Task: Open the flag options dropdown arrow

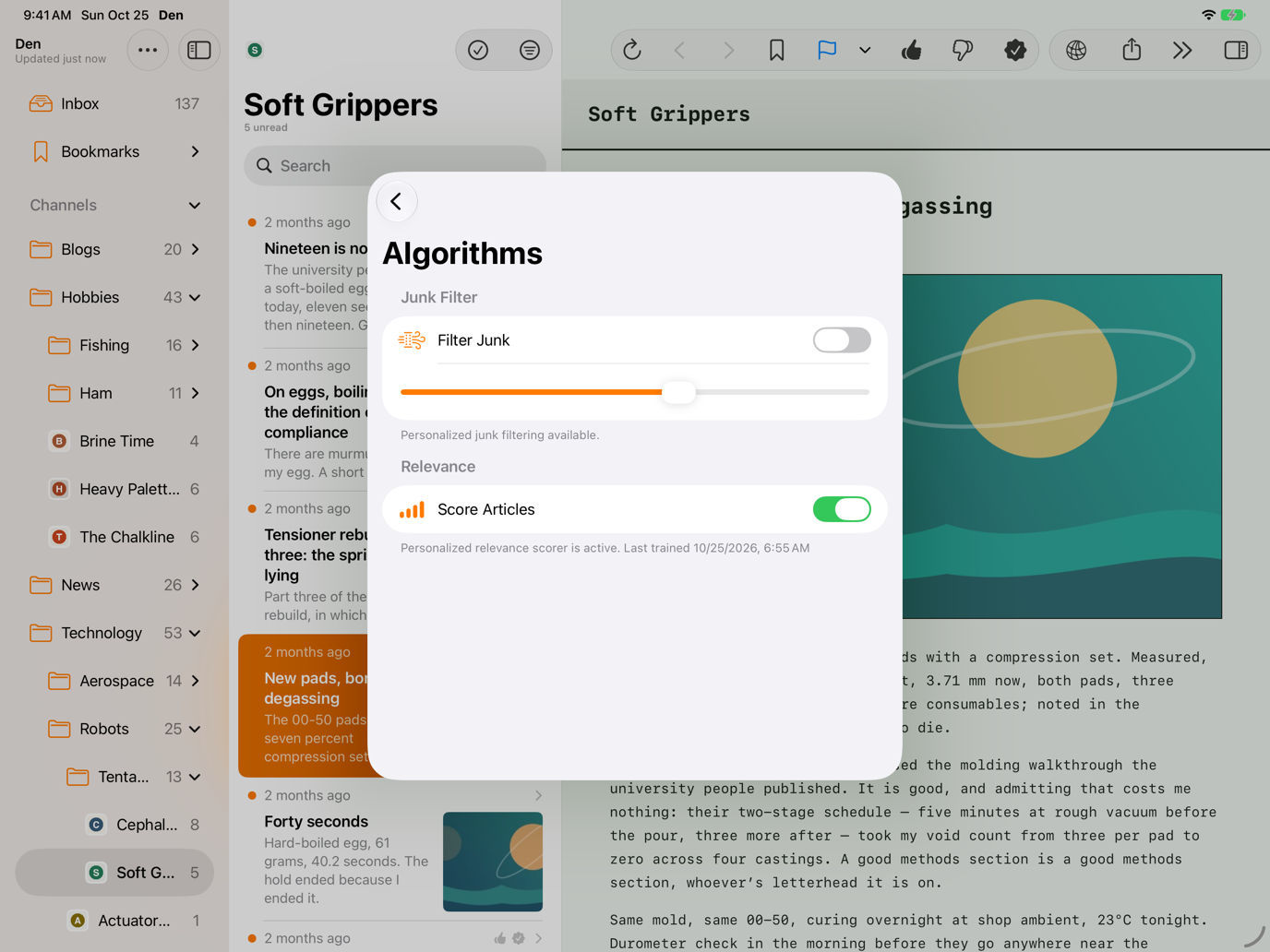Action: pyautogui.click(x=865, y=50)
